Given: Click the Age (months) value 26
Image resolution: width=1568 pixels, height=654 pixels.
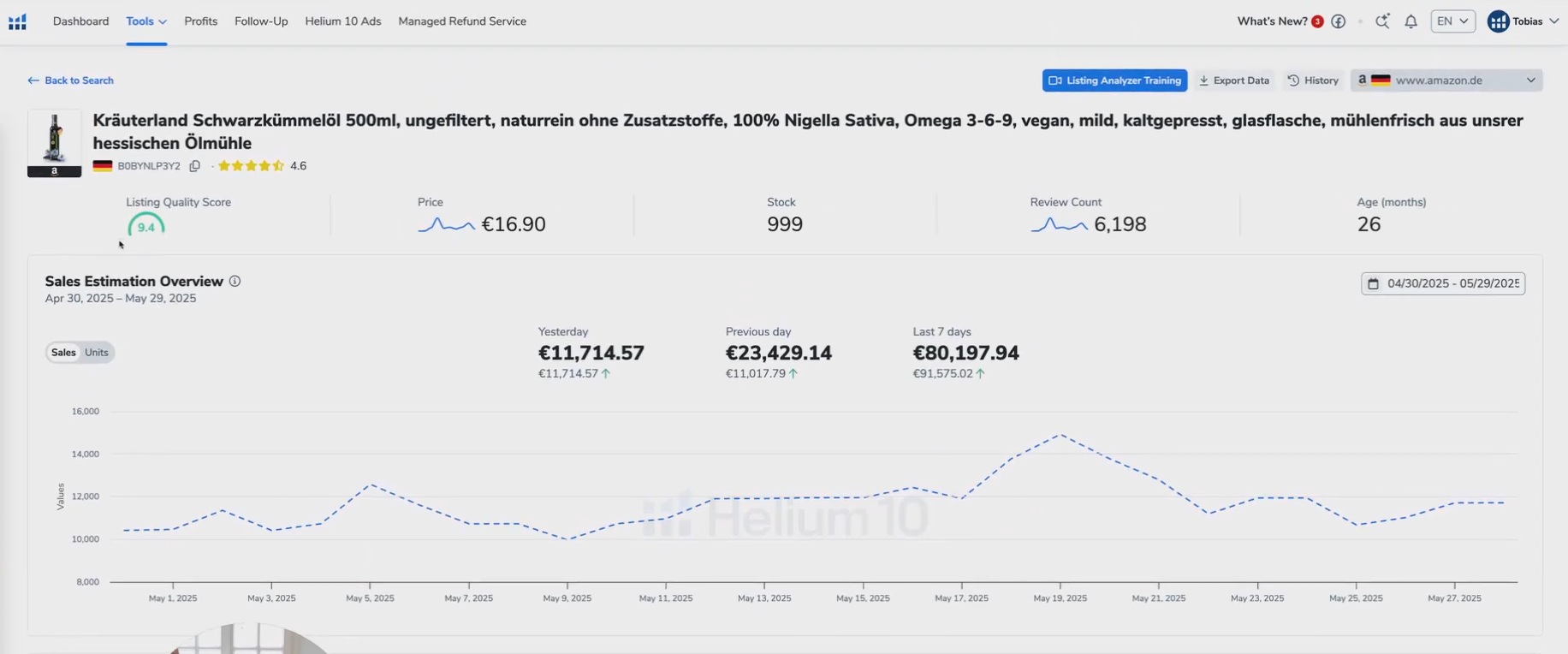Looking at the screenshot, I should pos(1369,224).
